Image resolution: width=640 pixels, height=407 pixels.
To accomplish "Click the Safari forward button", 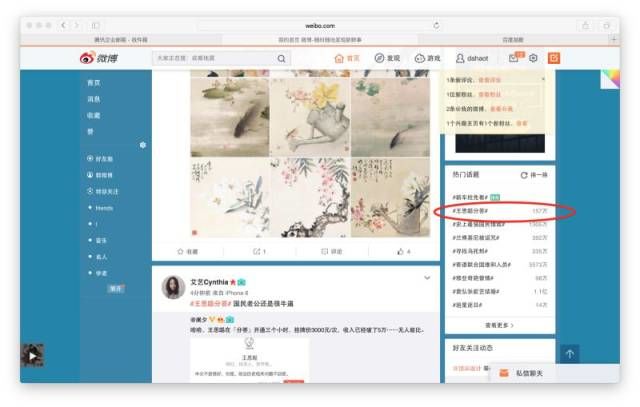I will [x=76, y=25].
